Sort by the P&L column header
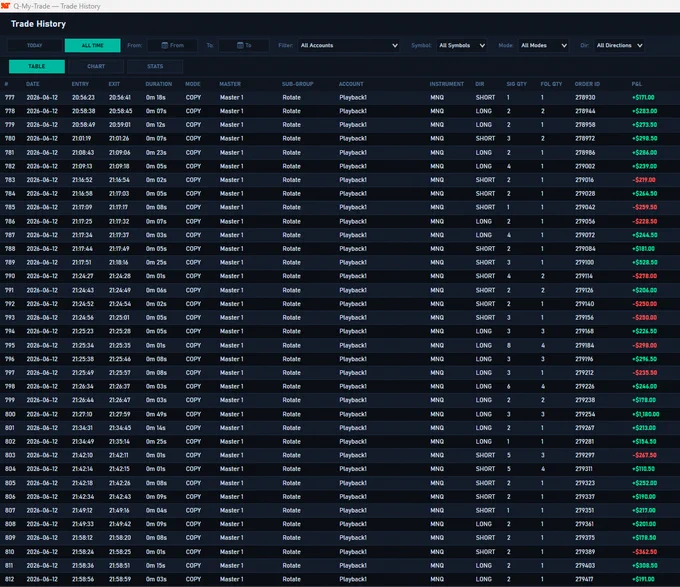The height and width of the screenshot is (587, 680). [637, 84]
